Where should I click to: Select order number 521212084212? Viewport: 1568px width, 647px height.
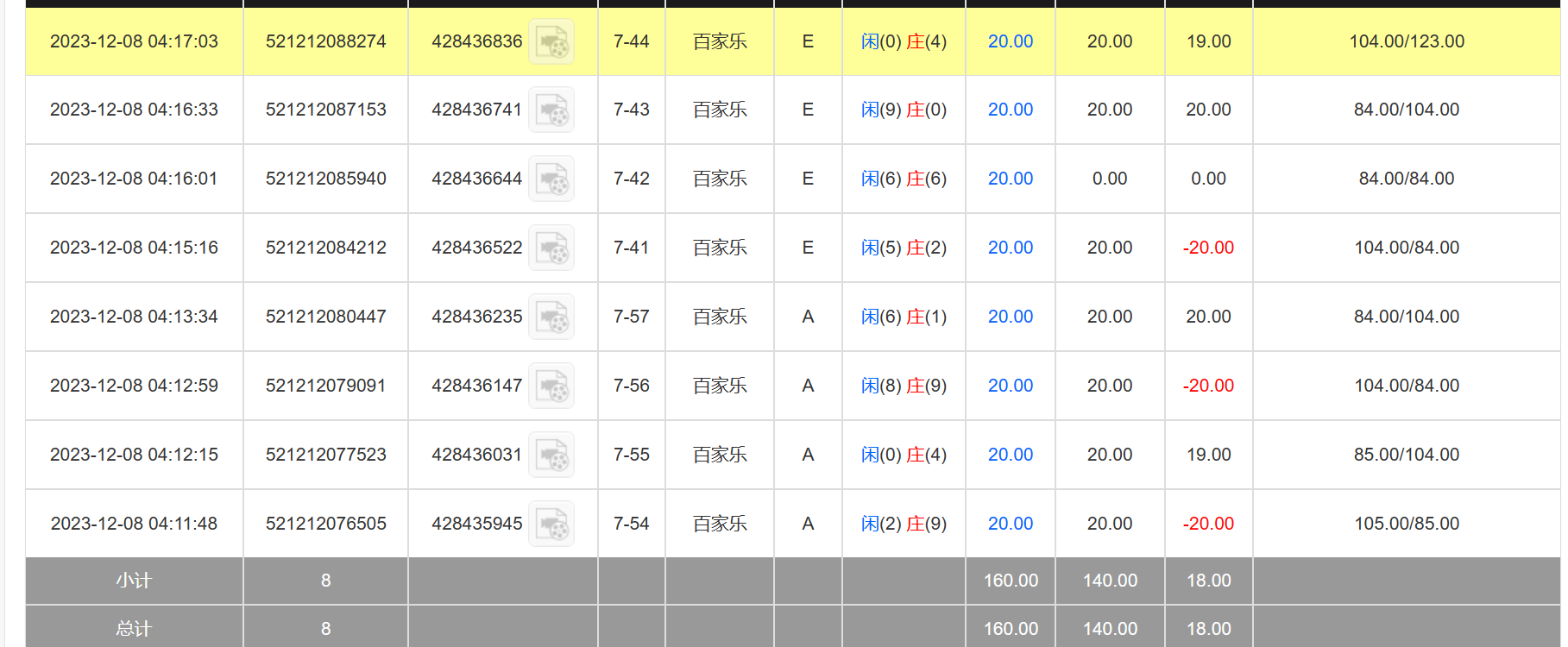(326, 248)
